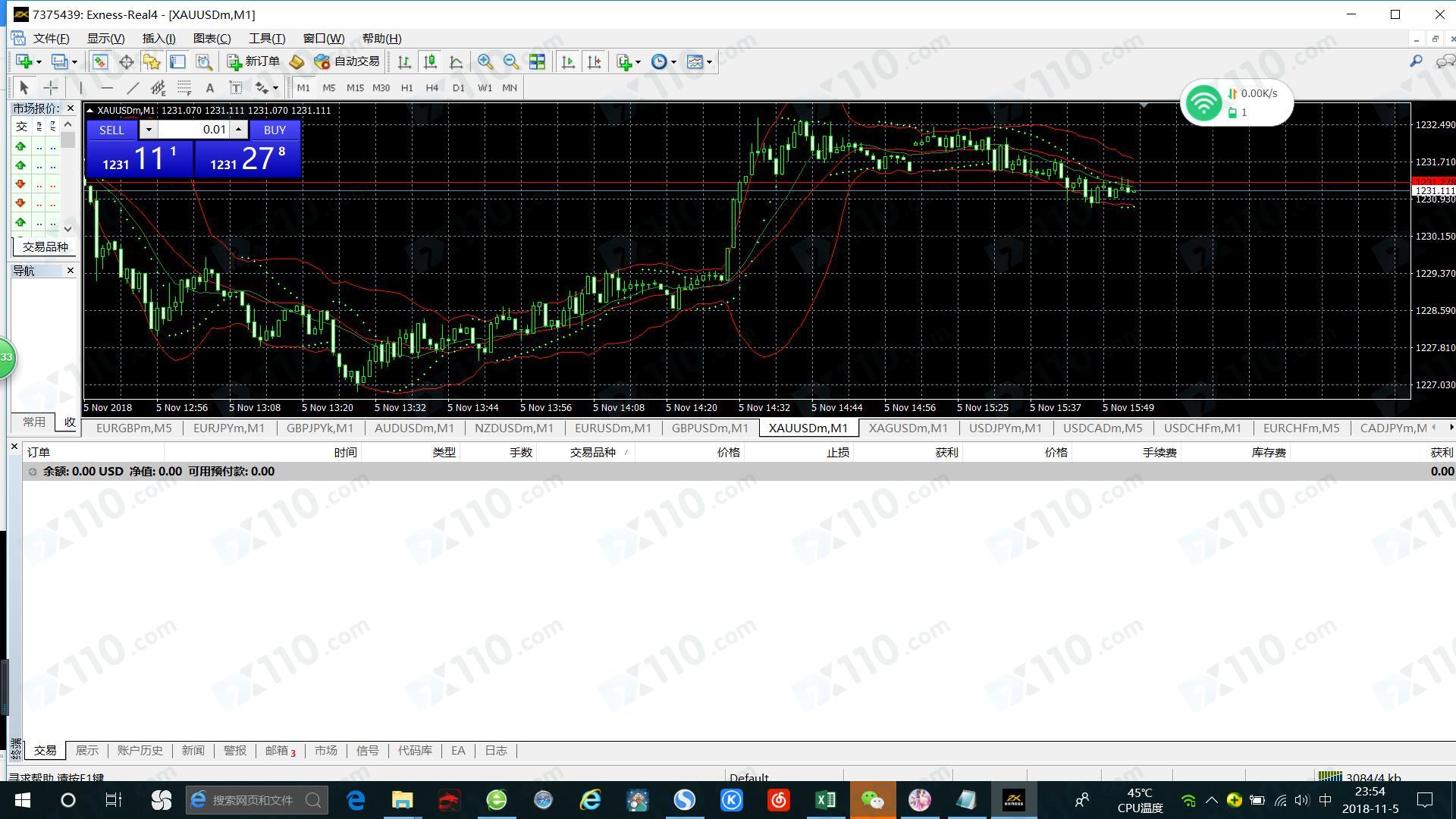Switch to the EURUSDm,M1 chart tab
Screen dimensions: 1456x819
(x=613, y=428)
